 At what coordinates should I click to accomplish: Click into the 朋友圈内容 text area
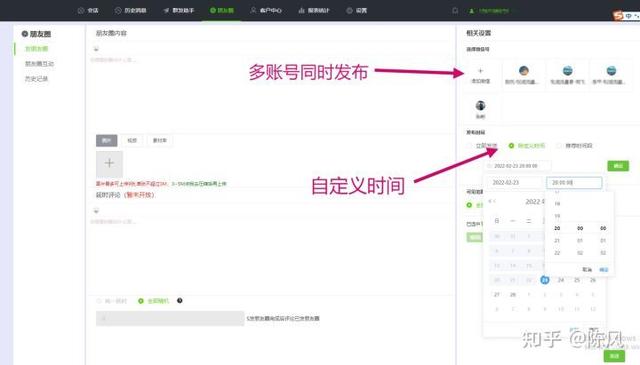click(271, 94)
